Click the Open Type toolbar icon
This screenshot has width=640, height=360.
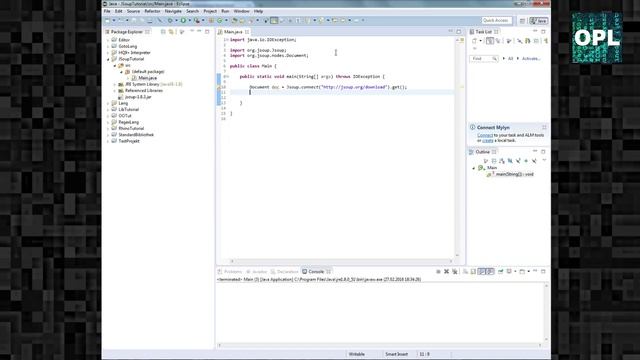point(235,20)
